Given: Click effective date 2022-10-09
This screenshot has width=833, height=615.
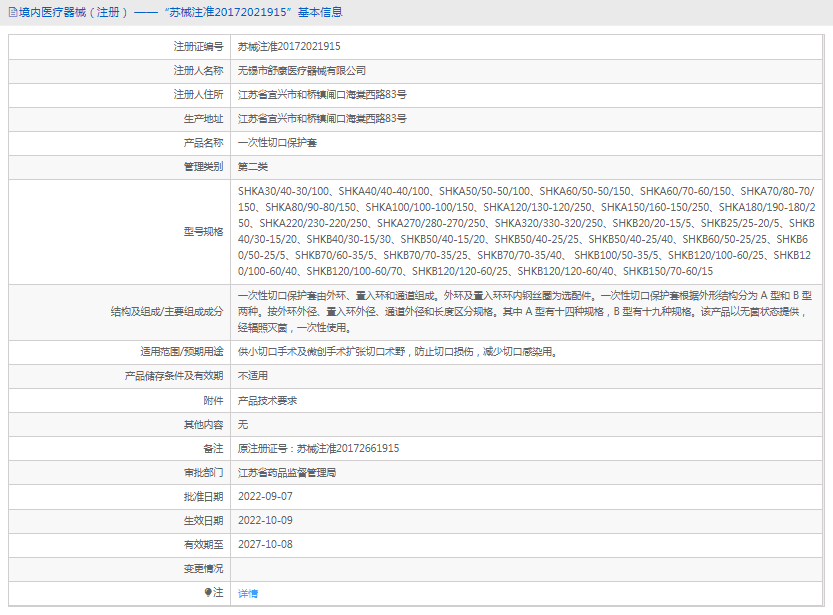Looking at the screenshot, I should pyautogui.click(x=265, y=521).
